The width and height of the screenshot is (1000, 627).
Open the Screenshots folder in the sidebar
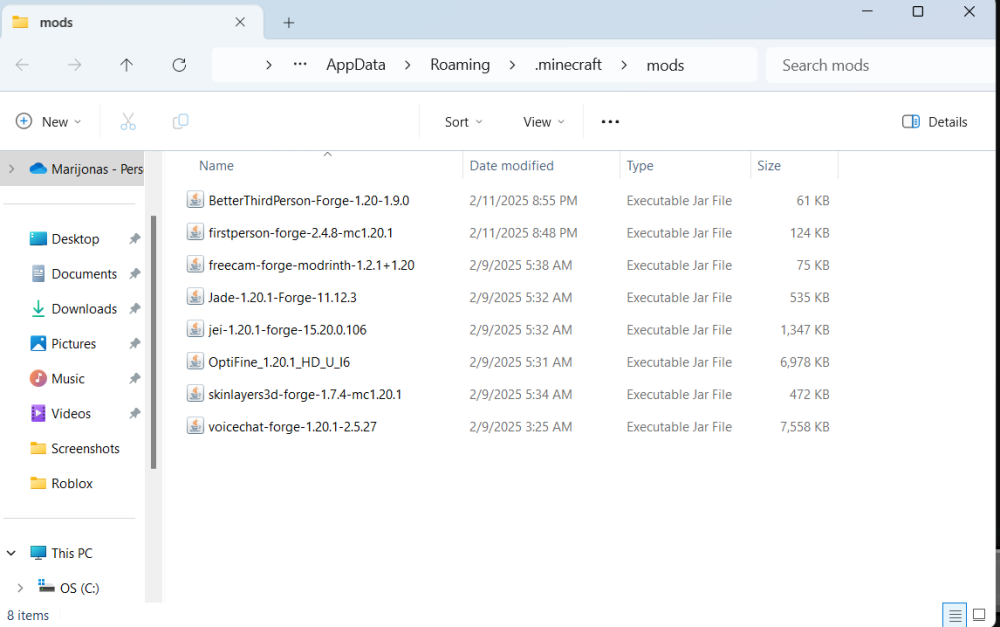[85, 449]
